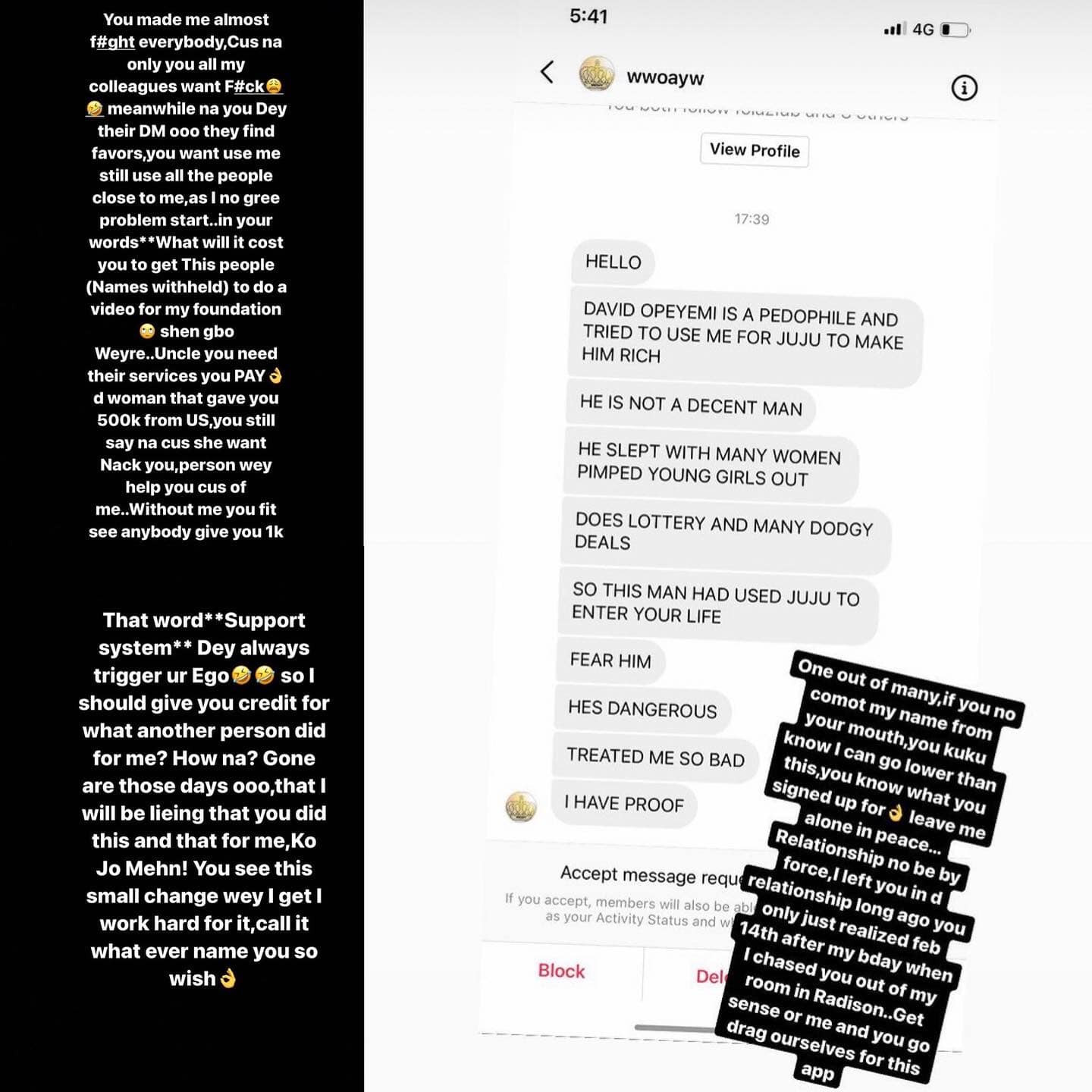Viewport: 1092px width, 1092px height.
Task: Click the View Profile button
Action: (x=755, y=150)
